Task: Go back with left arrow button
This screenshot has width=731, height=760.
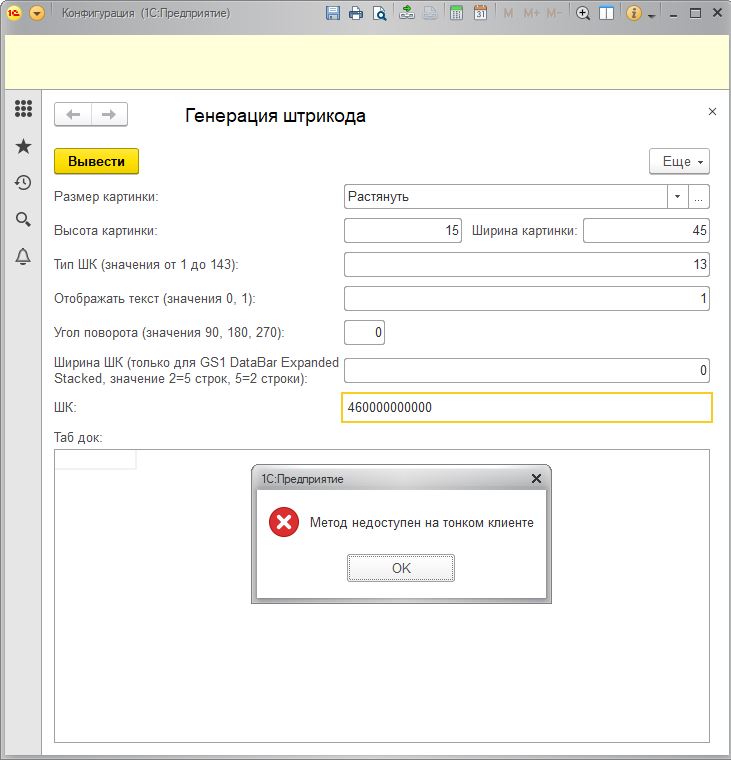Action: tap(73, 114)
